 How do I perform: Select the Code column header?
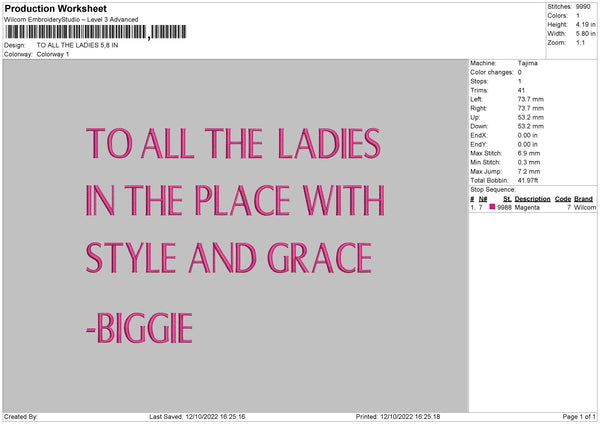click(563, 198)
